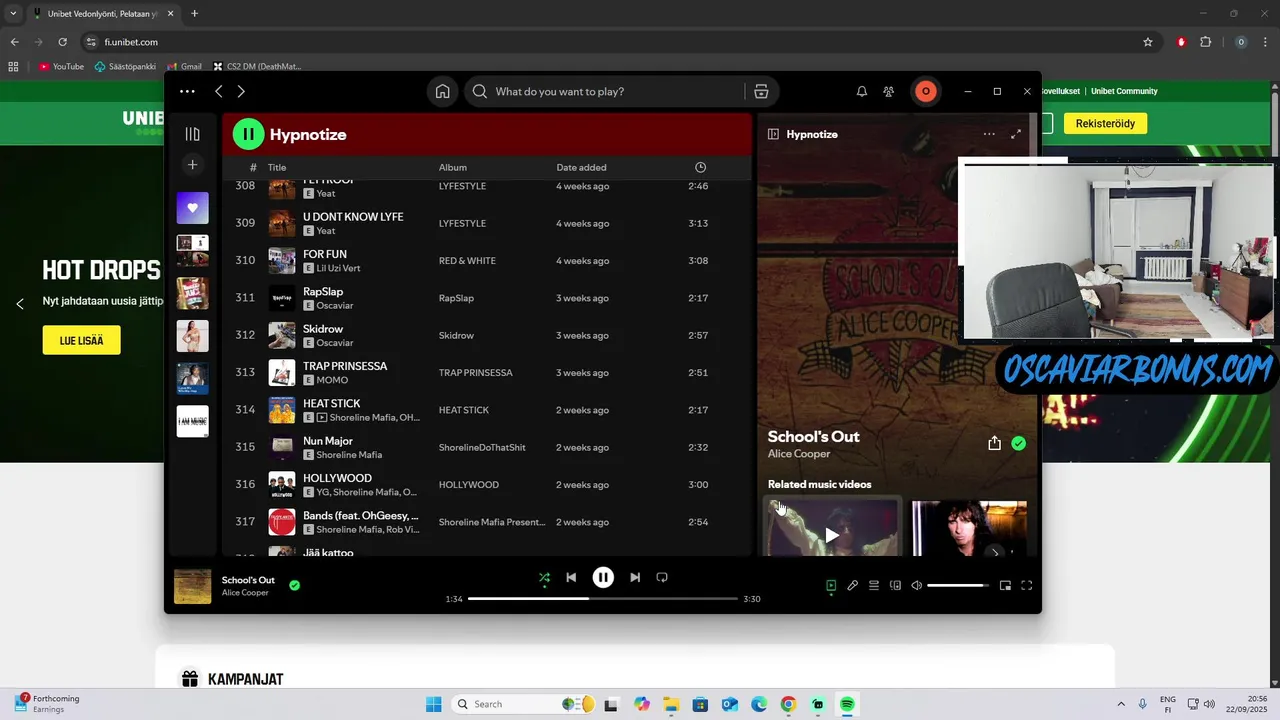Screen dimensions: 1280x720
Task: Open Lil Uzi Vert artist link
Action: 338,268
